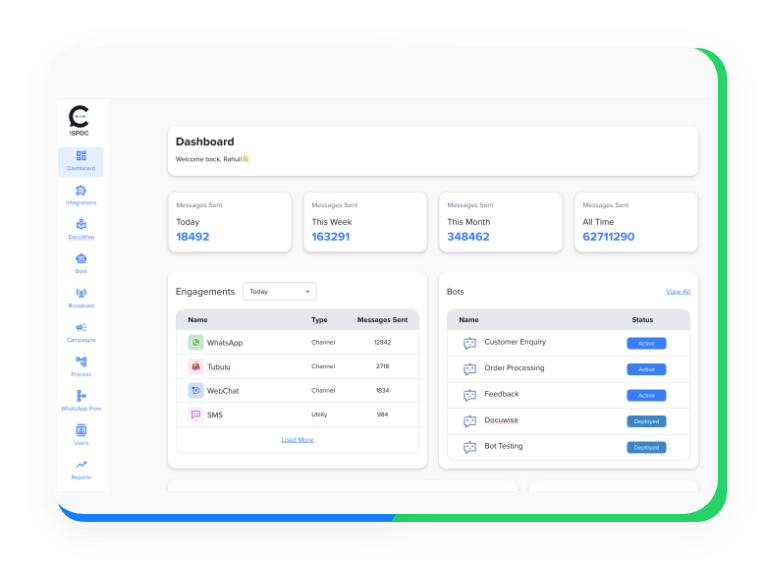Image resolution: width=784 pixels, height=588 pixels.
Task: Click the Feedback bot icon
Action: coord(470,395)
